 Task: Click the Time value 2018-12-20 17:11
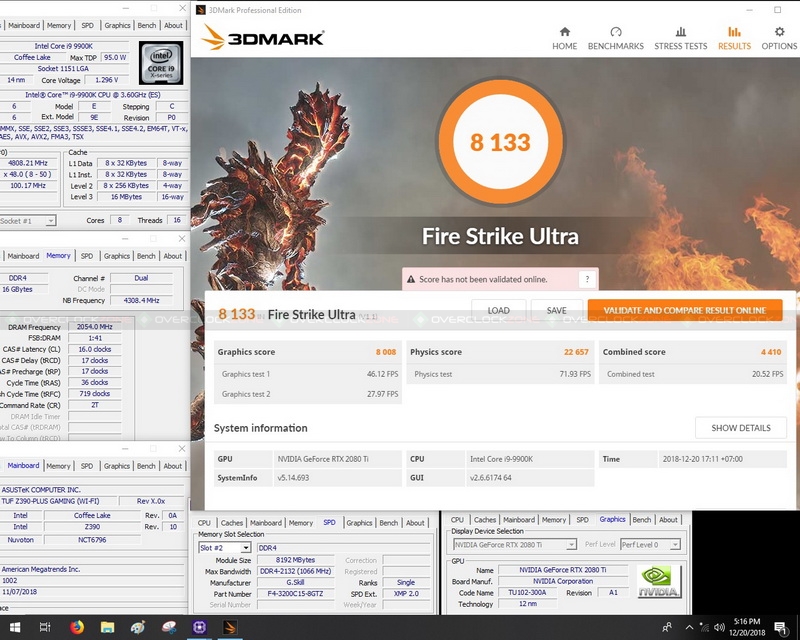(x=703, y=459)
